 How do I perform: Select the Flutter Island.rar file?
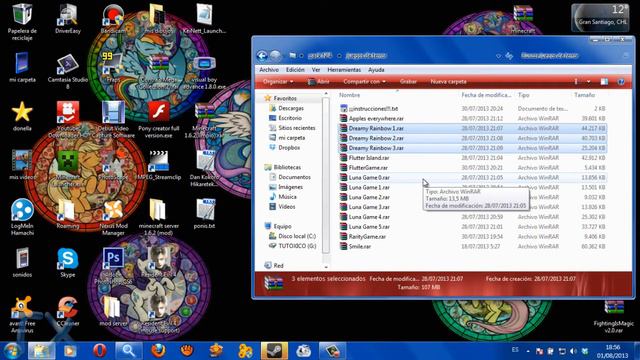[472, 158]
